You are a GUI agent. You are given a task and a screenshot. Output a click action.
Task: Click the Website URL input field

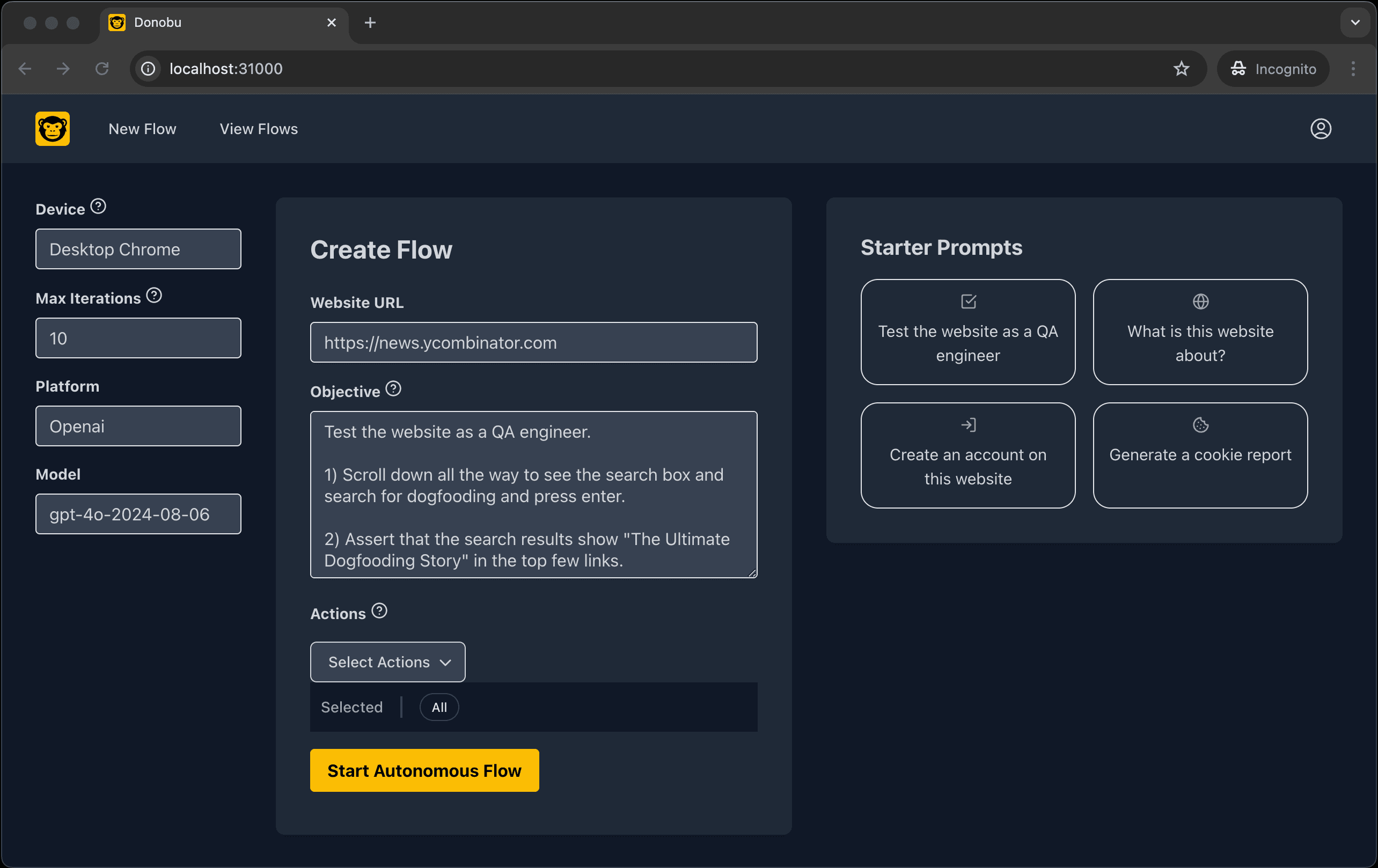pos(533,342)
